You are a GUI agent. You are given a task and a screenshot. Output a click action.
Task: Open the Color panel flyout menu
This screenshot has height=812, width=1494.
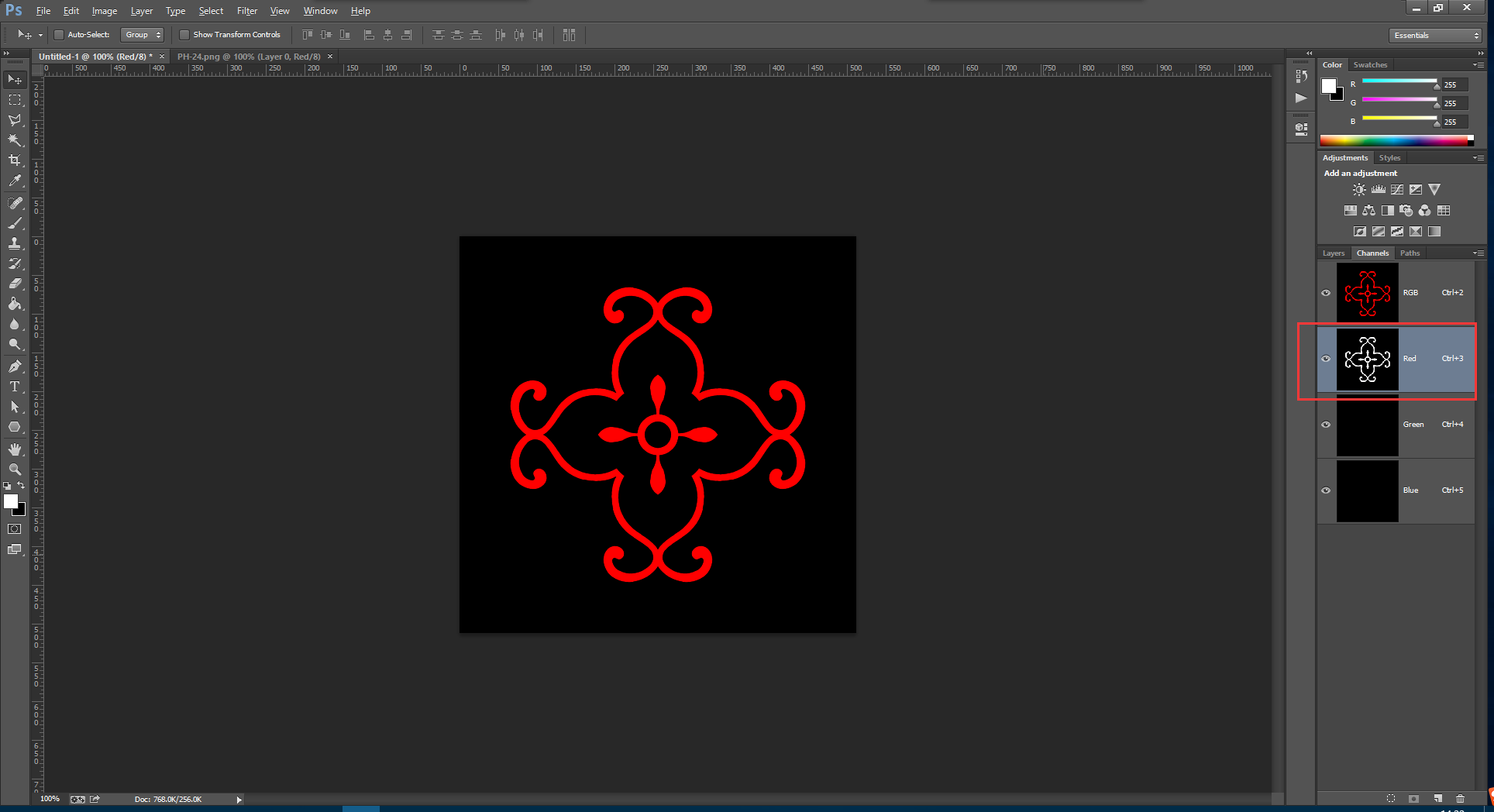coord(1479,65)
